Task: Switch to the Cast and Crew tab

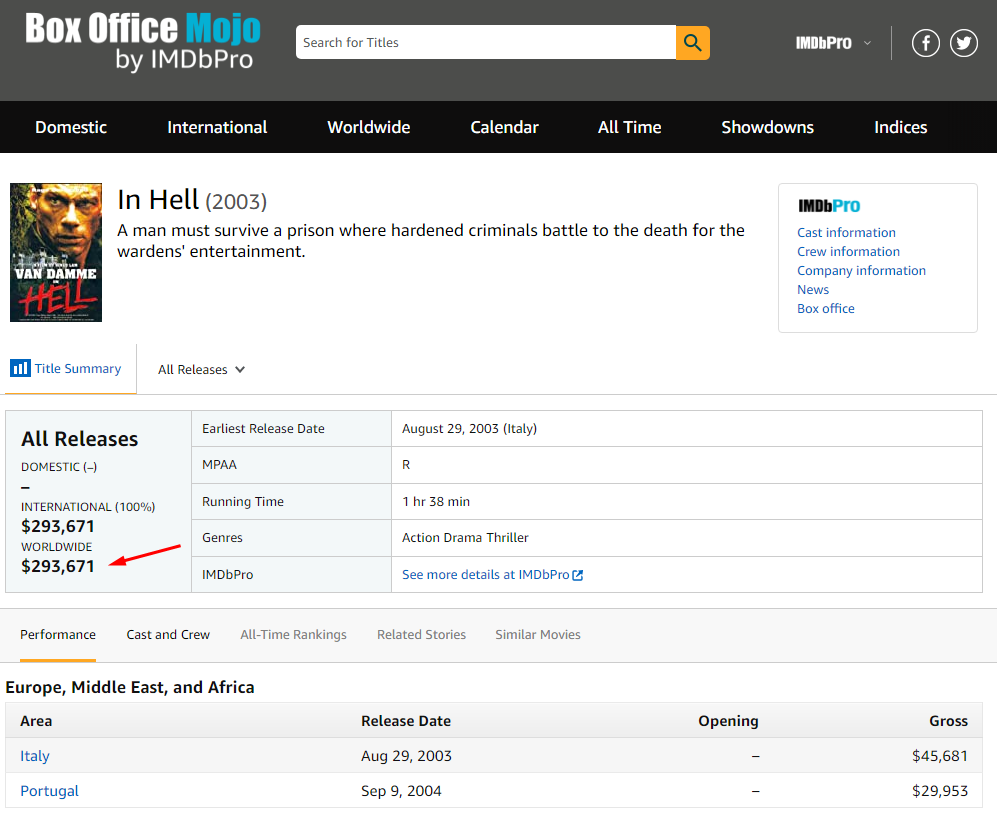Action: point(168,635)
